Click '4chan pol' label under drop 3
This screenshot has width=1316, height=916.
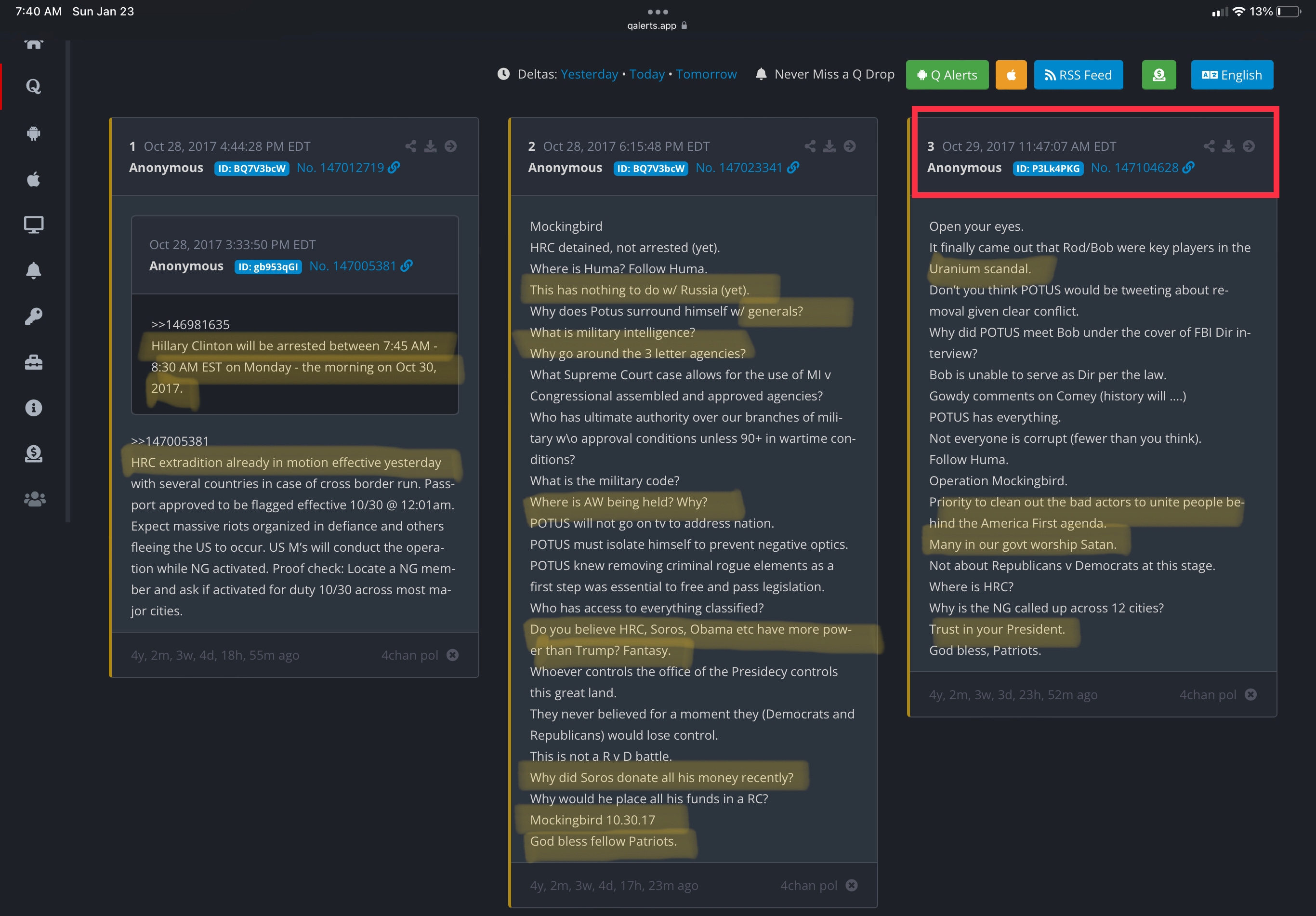pos(1208,695)
